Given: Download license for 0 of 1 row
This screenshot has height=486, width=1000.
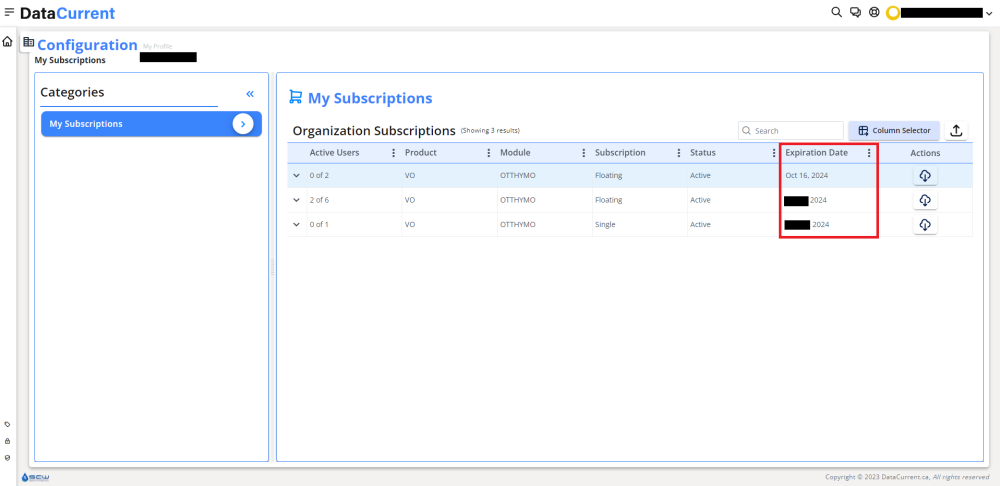Looking at the screenshot, I should (x=925, y=225).
